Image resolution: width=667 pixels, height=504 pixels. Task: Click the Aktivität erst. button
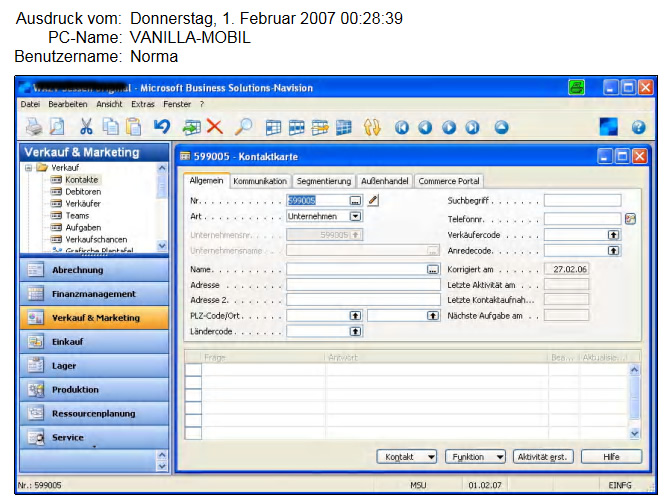tap(543, 457)
